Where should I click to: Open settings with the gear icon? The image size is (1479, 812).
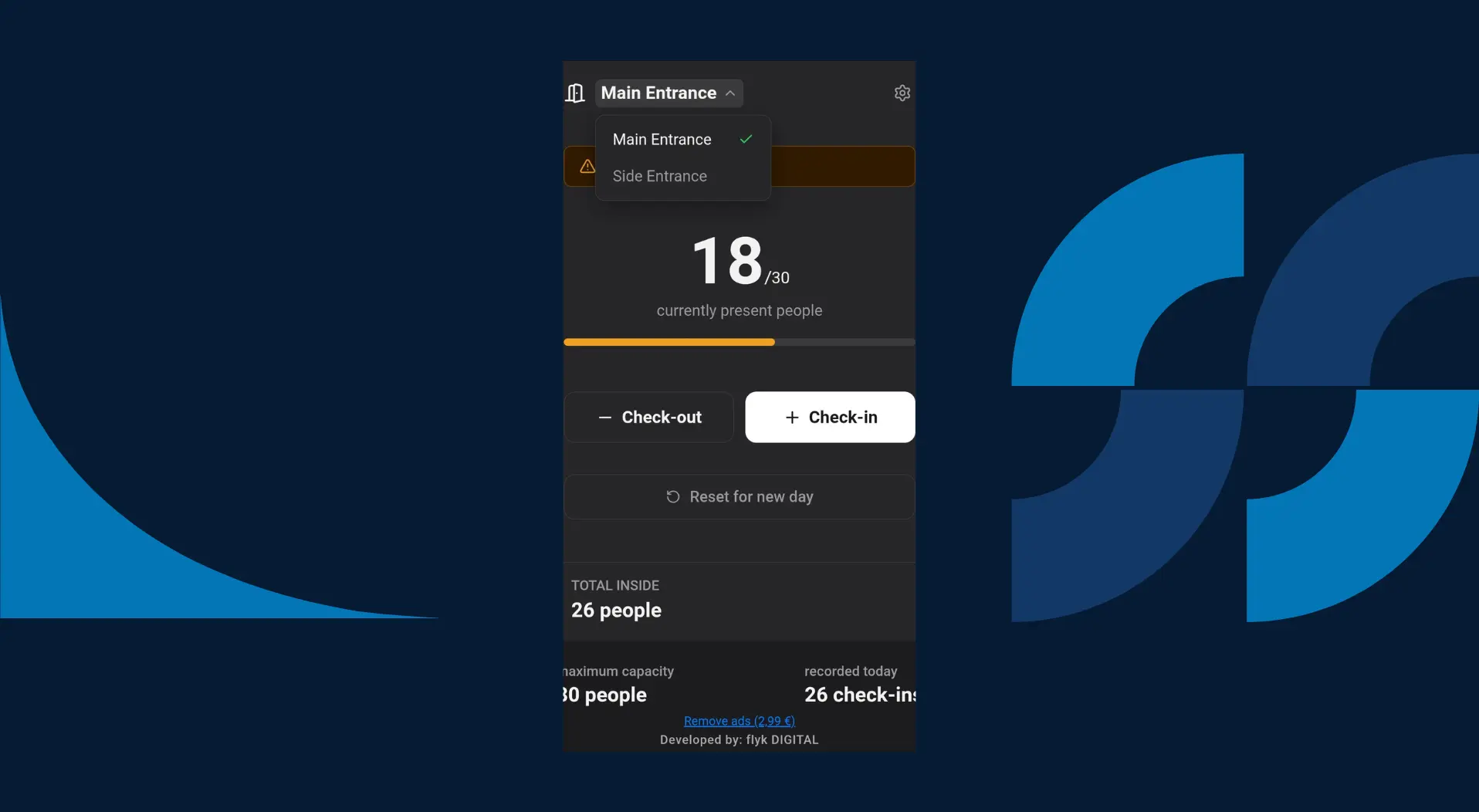(902, 93)
